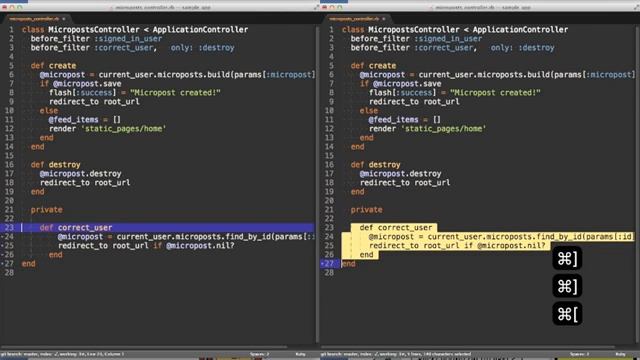
Task: Open Spaces indentation menu in left status bar
Action: 260,354
